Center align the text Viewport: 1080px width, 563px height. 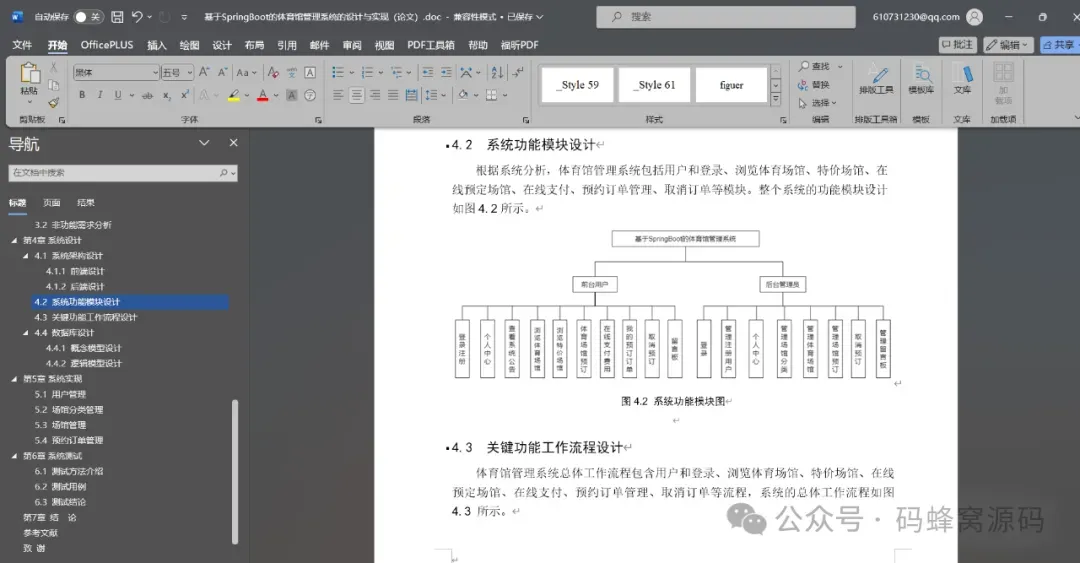click(x=356, y=95)
